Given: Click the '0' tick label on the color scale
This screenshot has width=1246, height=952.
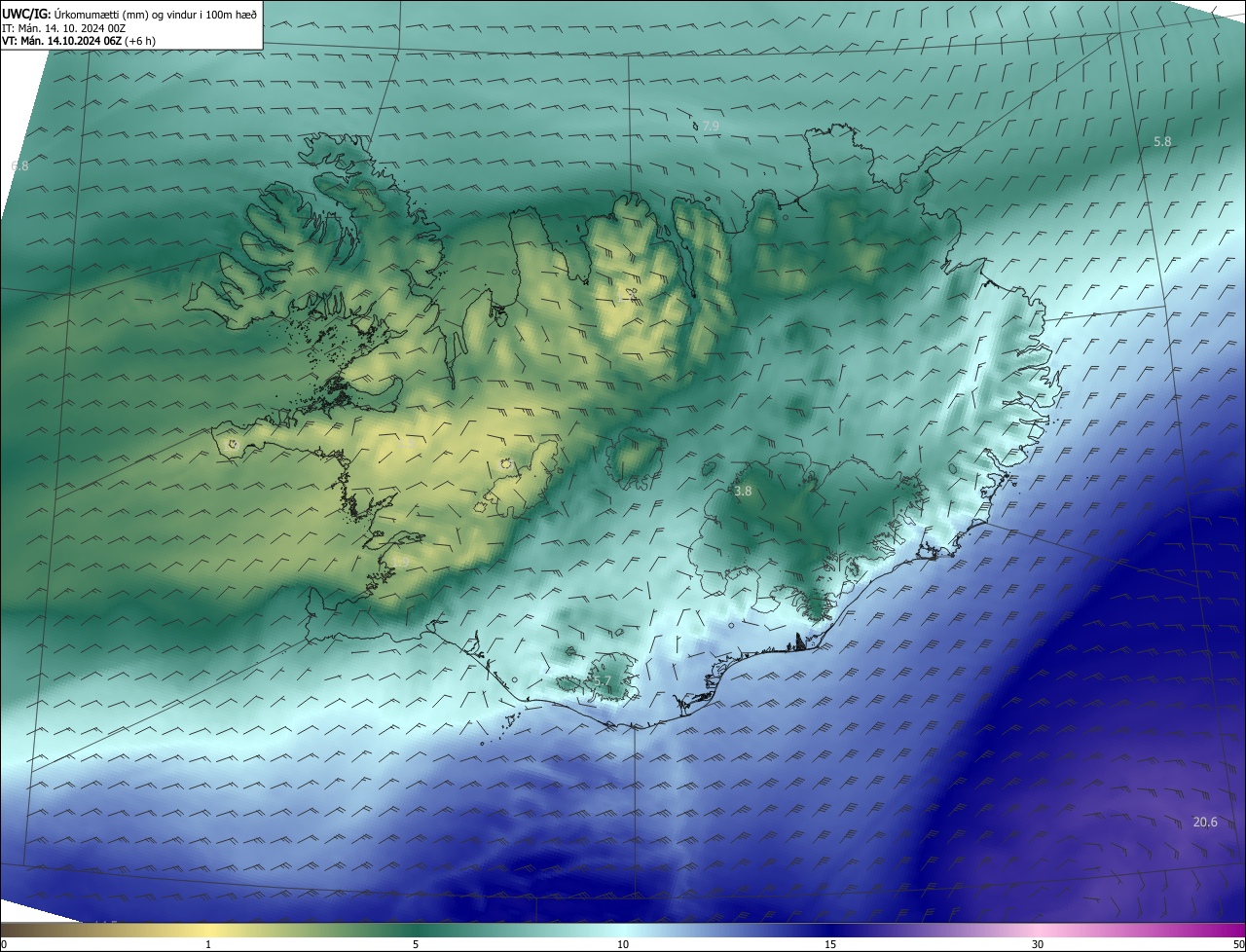Looking at the screenshot, I should (4, 944).
